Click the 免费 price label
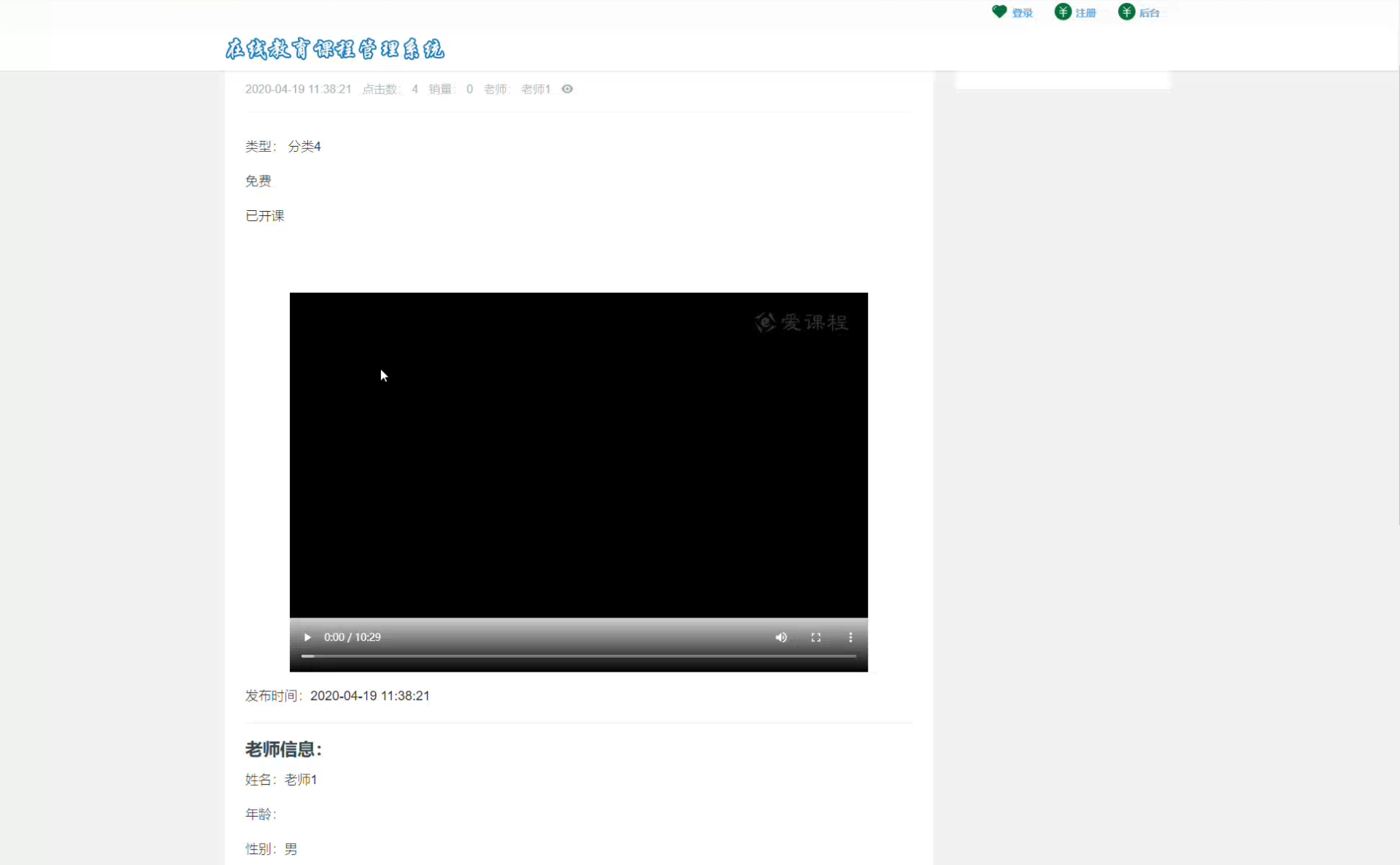Viewport: 1400px width, 865px height. [x=258, y=181]
